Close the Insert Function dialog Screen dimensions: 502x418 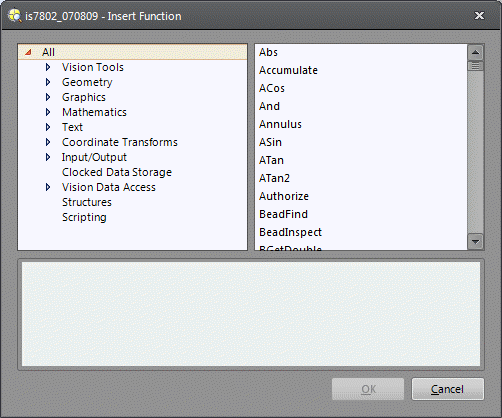(479, 16)
